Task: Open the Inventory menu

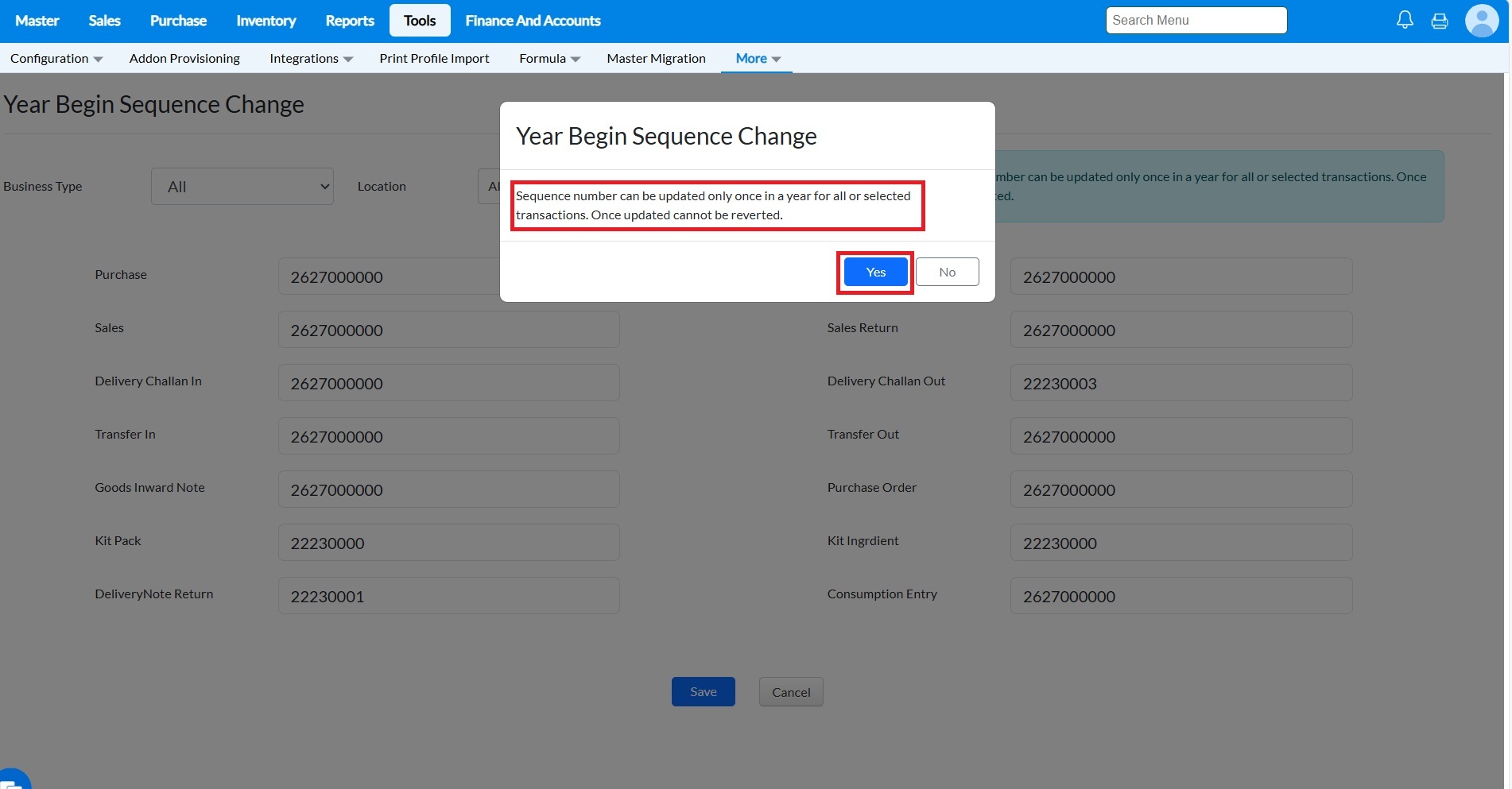Action: click(x=266, y=21)
